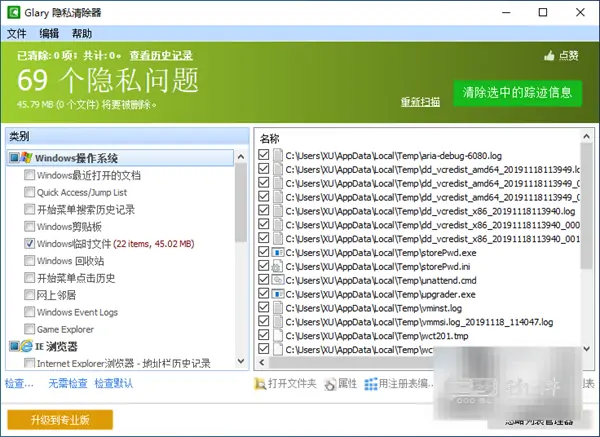This screenshot has width=600, height=437.
Task: Click the IE 浏览器 browser icon
Action: pyautogui.click(x=26, y=346)
